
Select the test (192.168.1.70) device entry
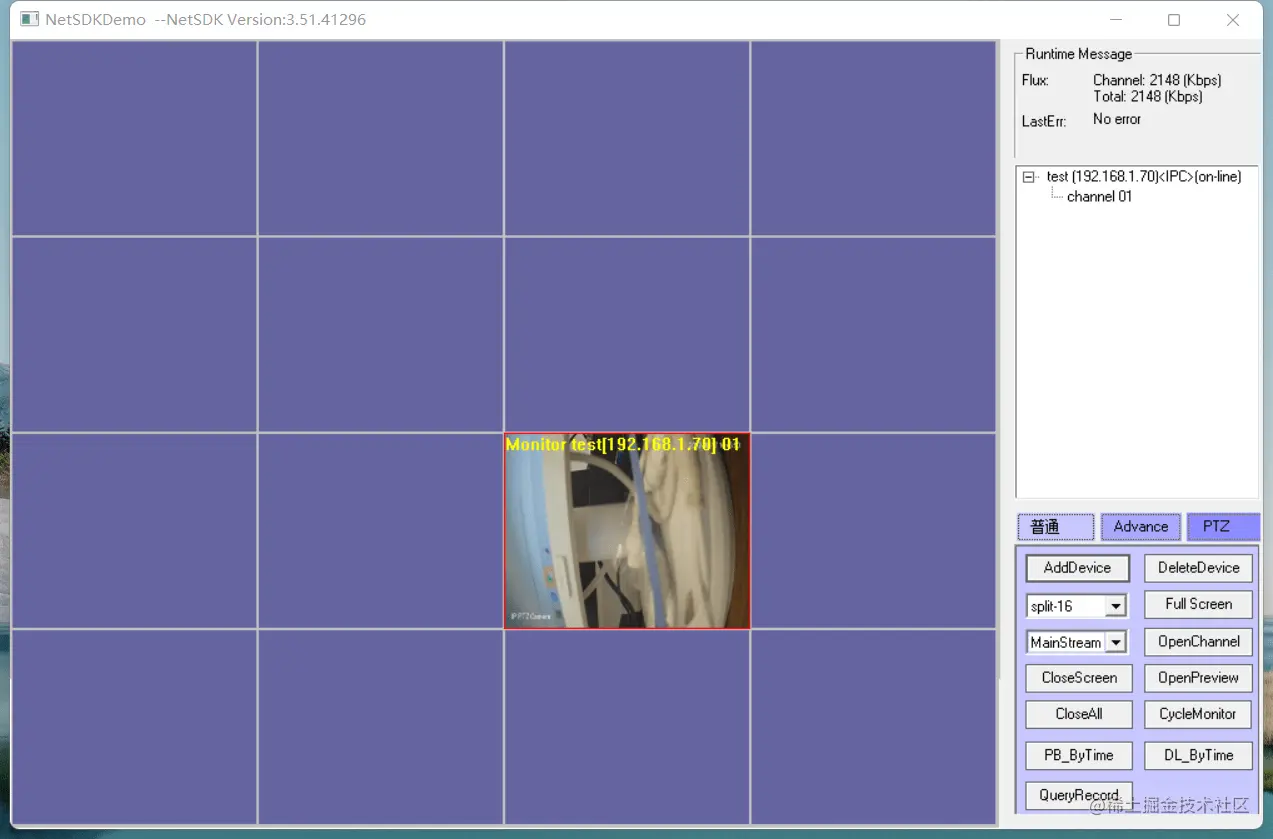click(1144, 177)
